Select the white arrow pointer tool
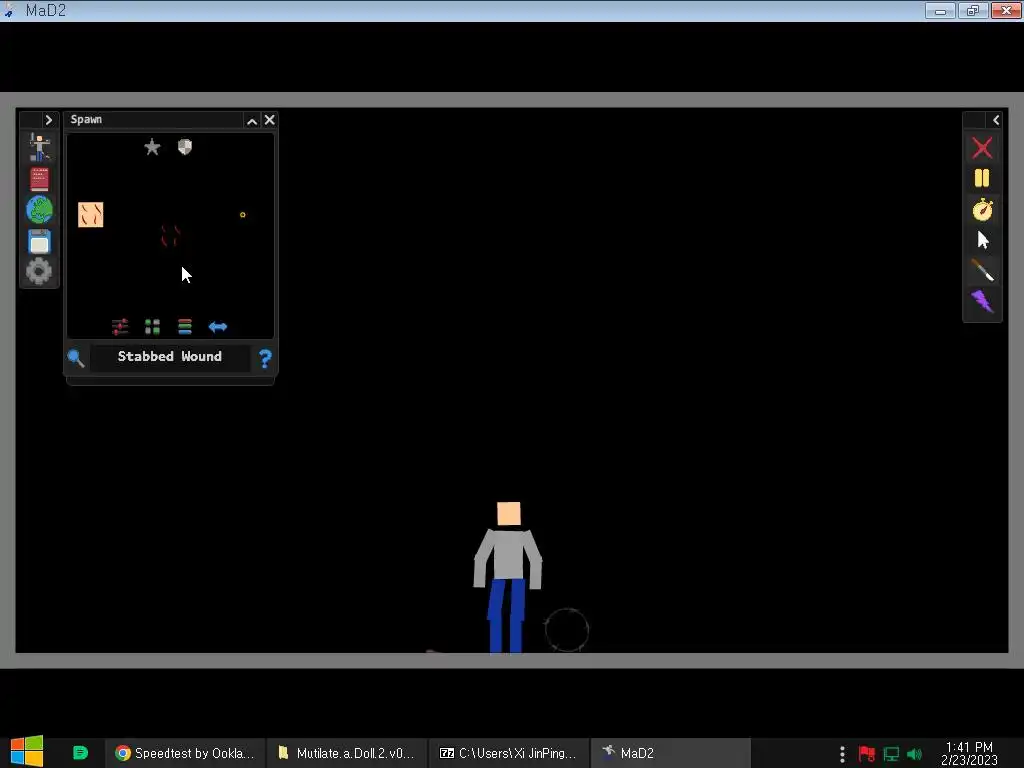The height and width of the screenshot is (768, 1024). click(983, 240)
